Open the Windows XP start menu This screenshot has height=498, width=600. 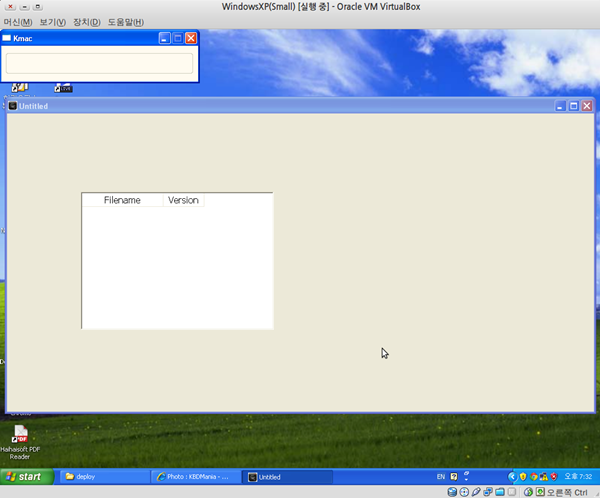[x=26, y=477]
